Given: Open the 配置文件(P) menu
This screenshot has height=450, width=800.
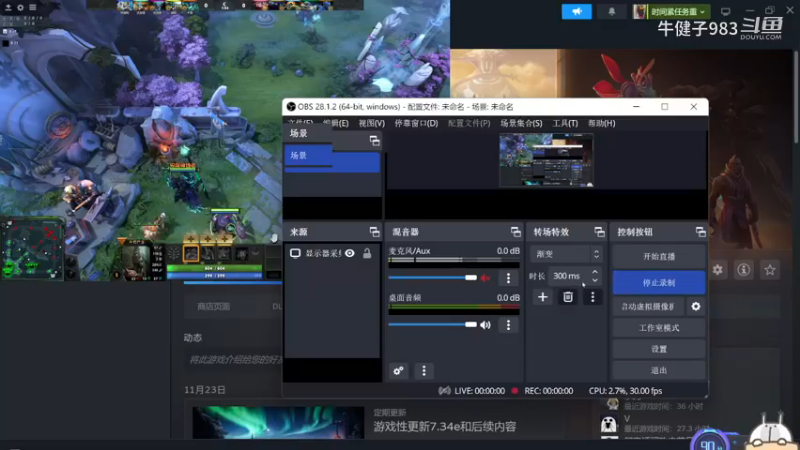Looking at the screenshot, I should (x=469, y=123).
